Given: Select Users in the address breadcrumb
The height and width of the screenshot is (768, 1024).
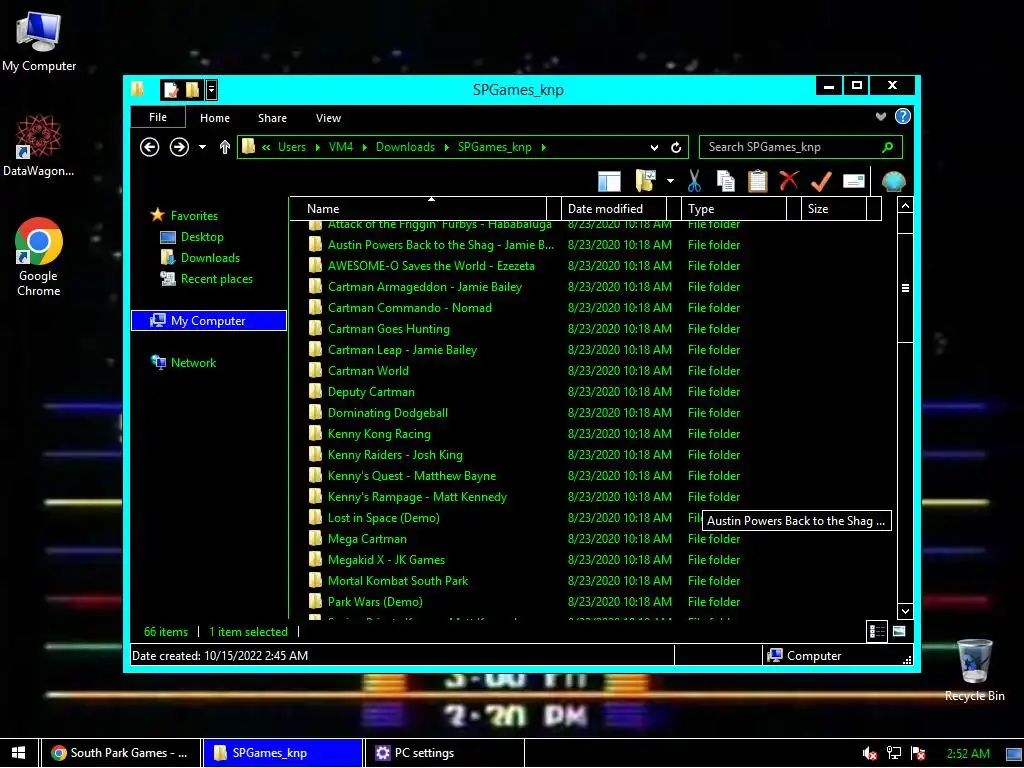Looking at the screenshot, I should [292, 147].
